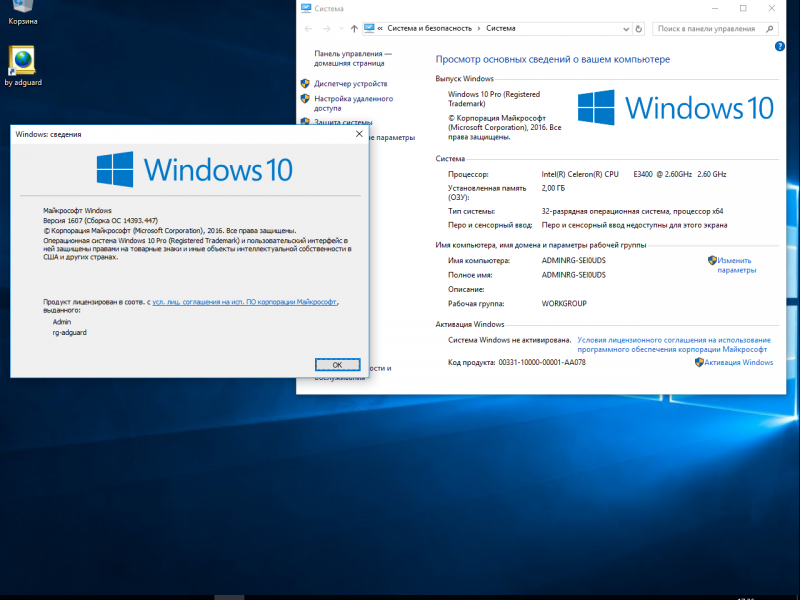Click the Admin licensee text
This screenshot has height=600, width=800.
pos(62,322)
